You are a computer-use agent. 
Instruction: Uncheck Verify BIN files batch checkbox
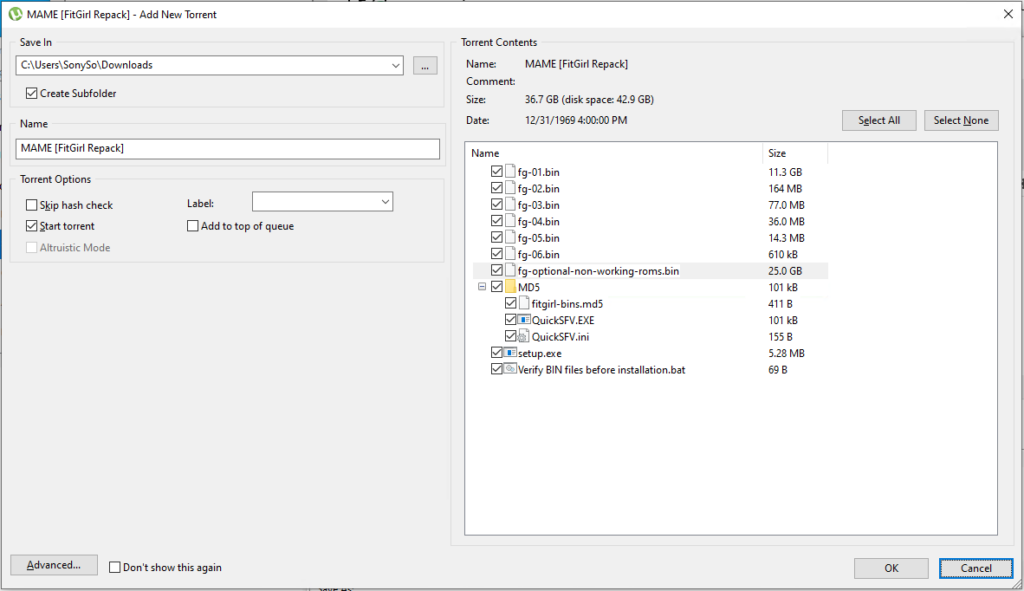click(x=496, y=369)
